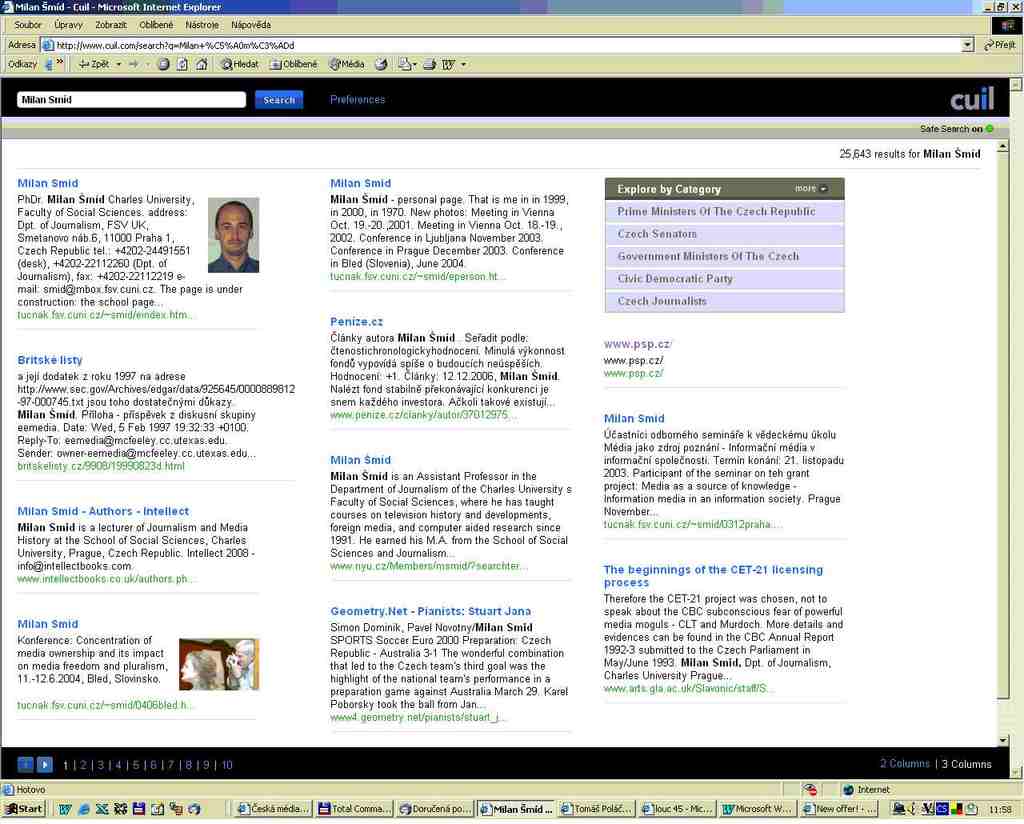
Task: Go to results page 10
Action: (227, 765)
